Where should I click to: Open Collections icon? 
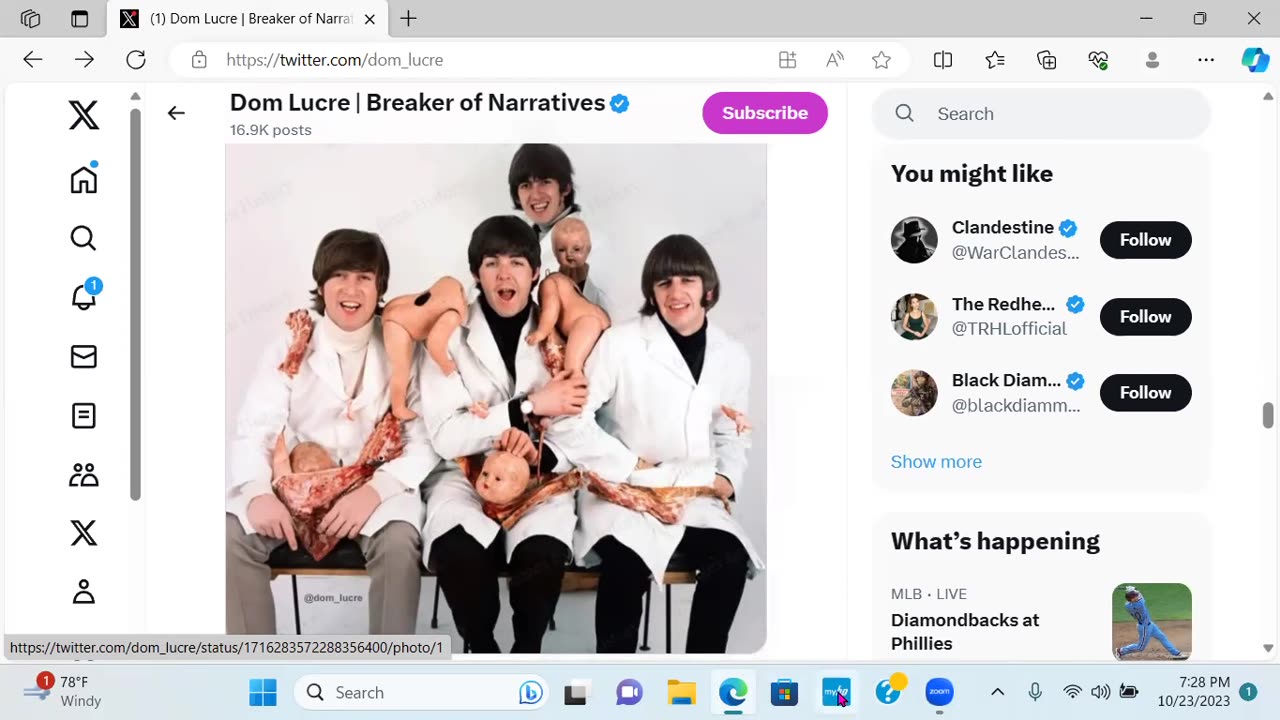point(1047,60)
